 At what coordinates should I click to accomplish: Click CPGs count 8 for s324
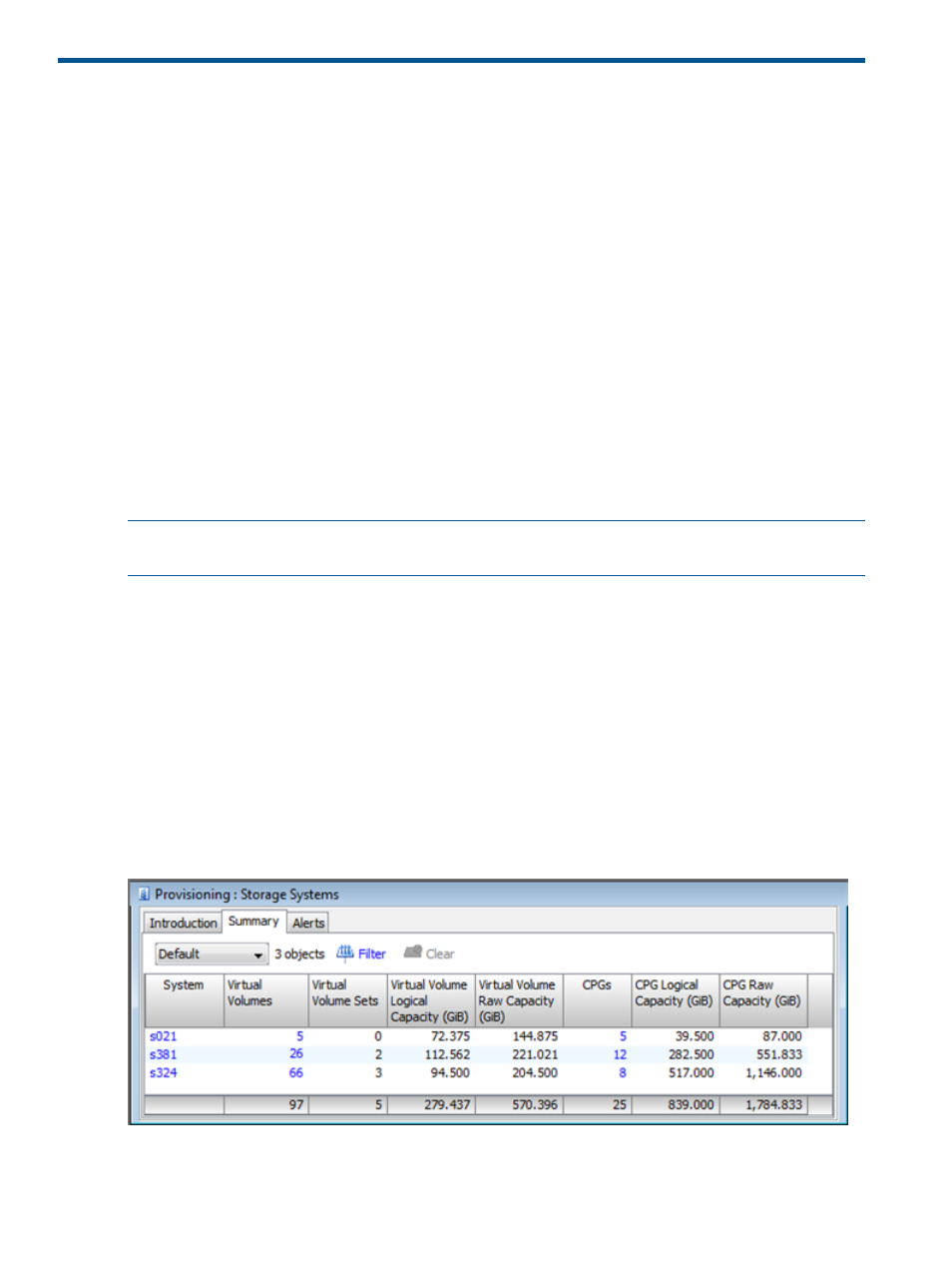623,1073
